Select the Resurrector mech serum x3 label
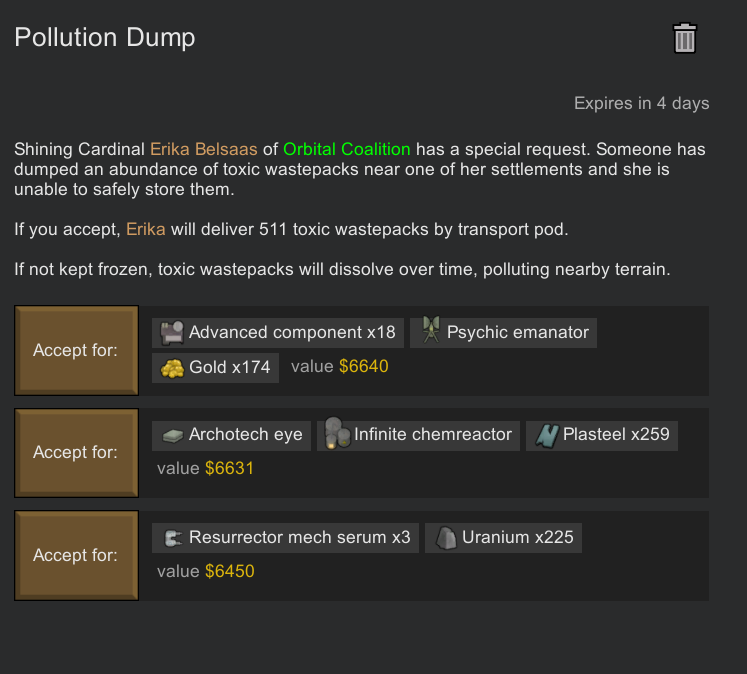747x674 pixels. [x=300, y=537]
